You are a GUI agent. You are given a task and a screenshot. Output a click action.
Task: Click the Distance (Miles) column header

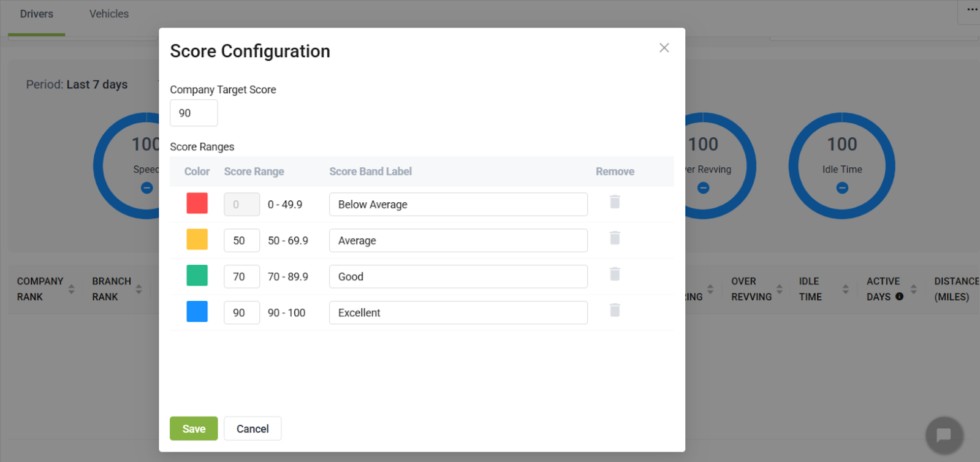[x=956, y=289]
